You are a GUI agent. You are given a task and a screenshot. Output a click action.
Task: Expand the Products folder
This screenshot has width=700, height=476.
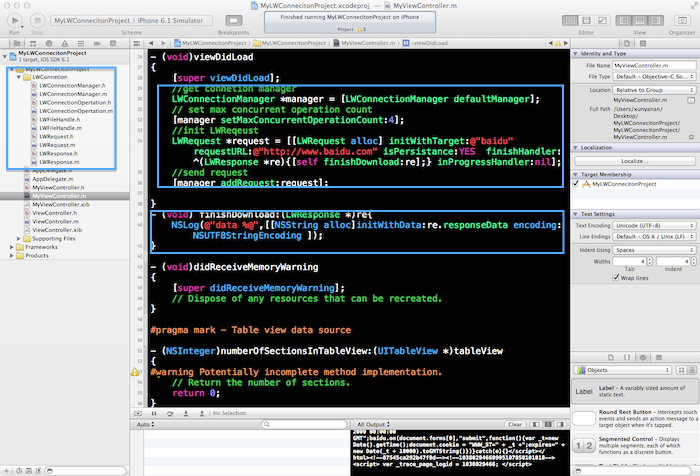pos(12,256)
